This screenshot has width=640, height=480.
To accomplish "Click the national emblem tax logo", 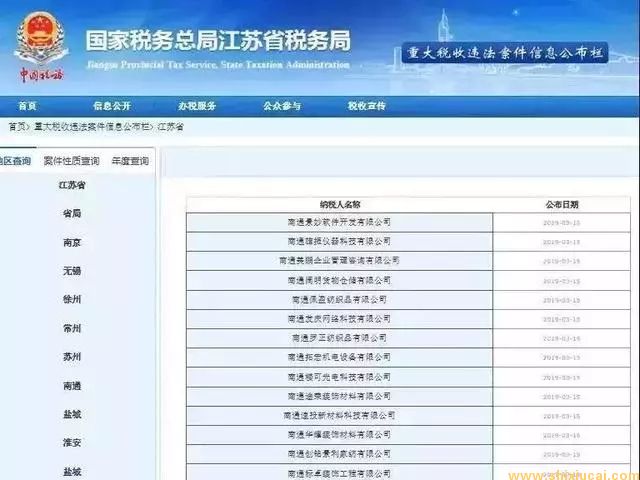I will point(41,46).
